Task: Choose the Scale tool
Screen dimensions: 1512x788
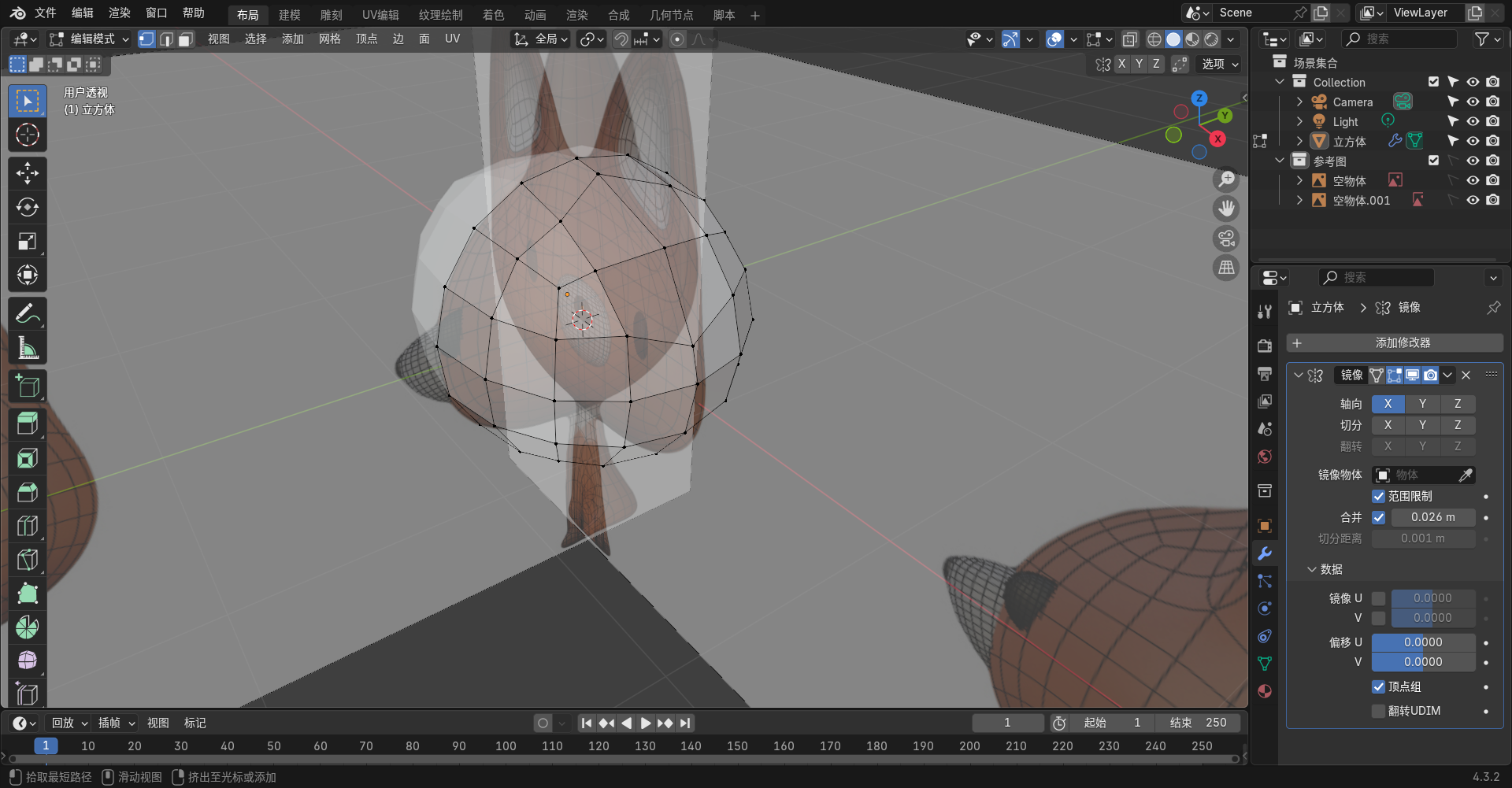Action: tap(28, 242)
